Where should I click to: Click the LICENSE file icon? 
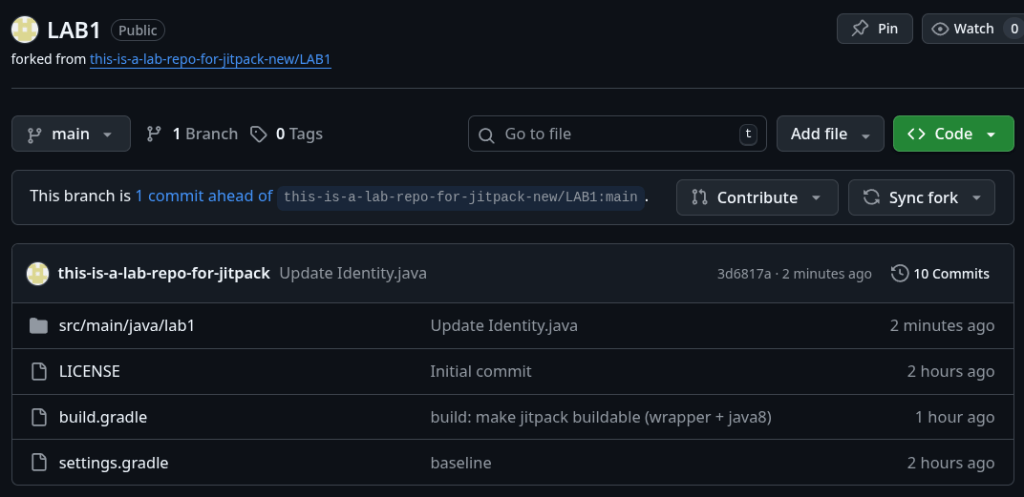(x=39, y=371)
